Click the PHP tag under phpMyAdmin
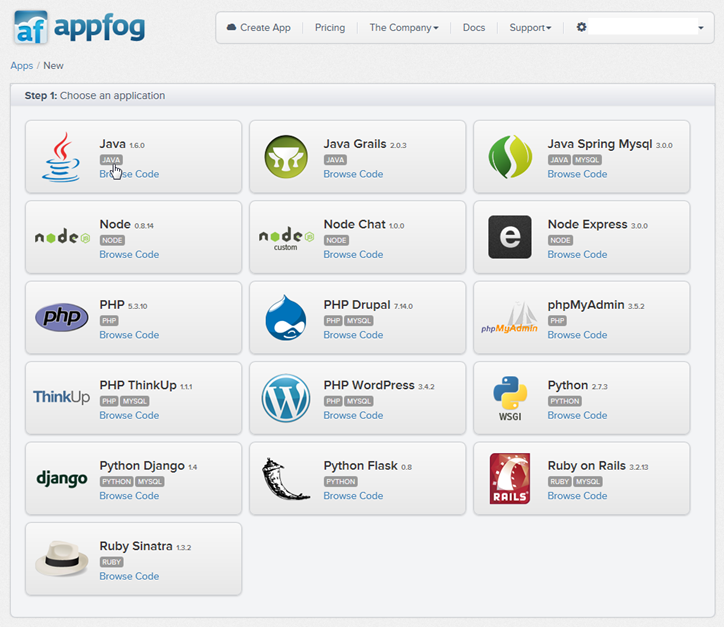Image resolution: width=724 pixels, height=627 pixels. (x=557, y=320)
